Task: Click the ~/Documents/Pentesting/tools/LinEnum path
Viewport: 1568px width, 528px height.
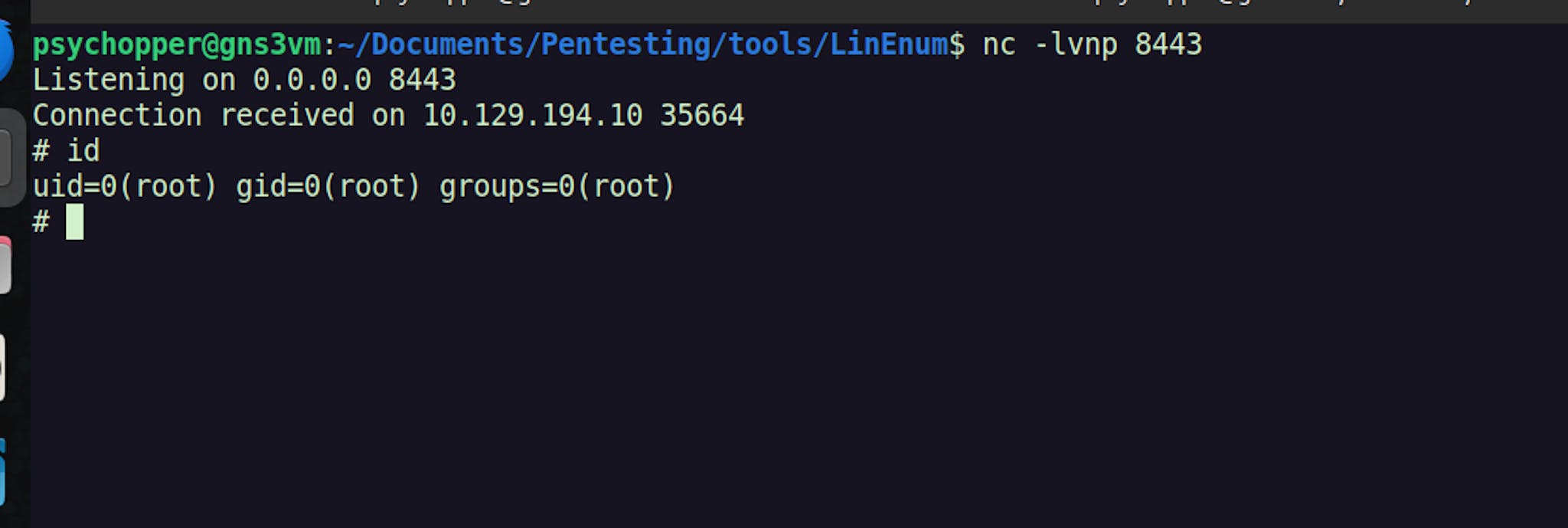Action: (643, 44)
